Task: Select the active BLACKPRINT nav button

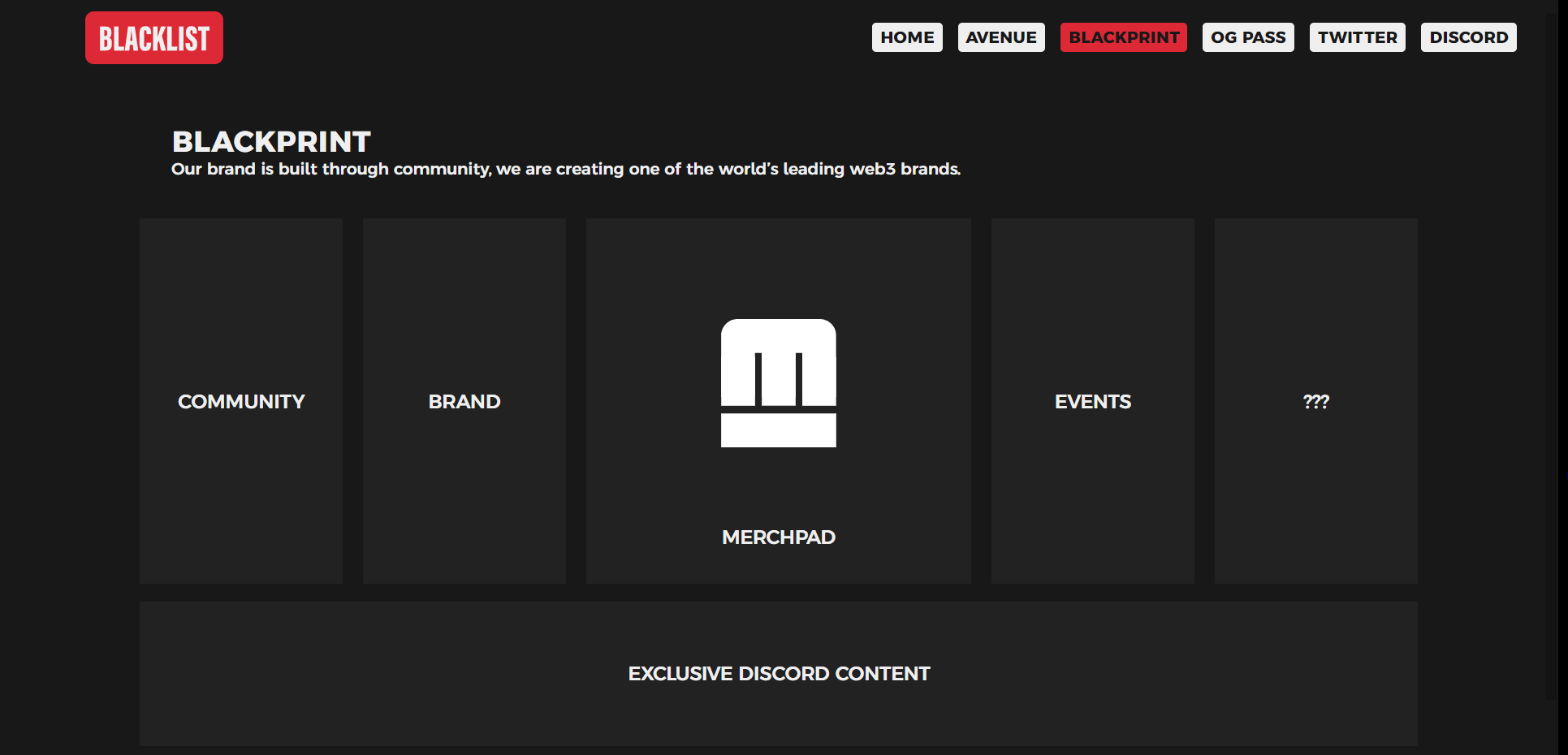Action: pyautogui.click(x=1124, y=37)
